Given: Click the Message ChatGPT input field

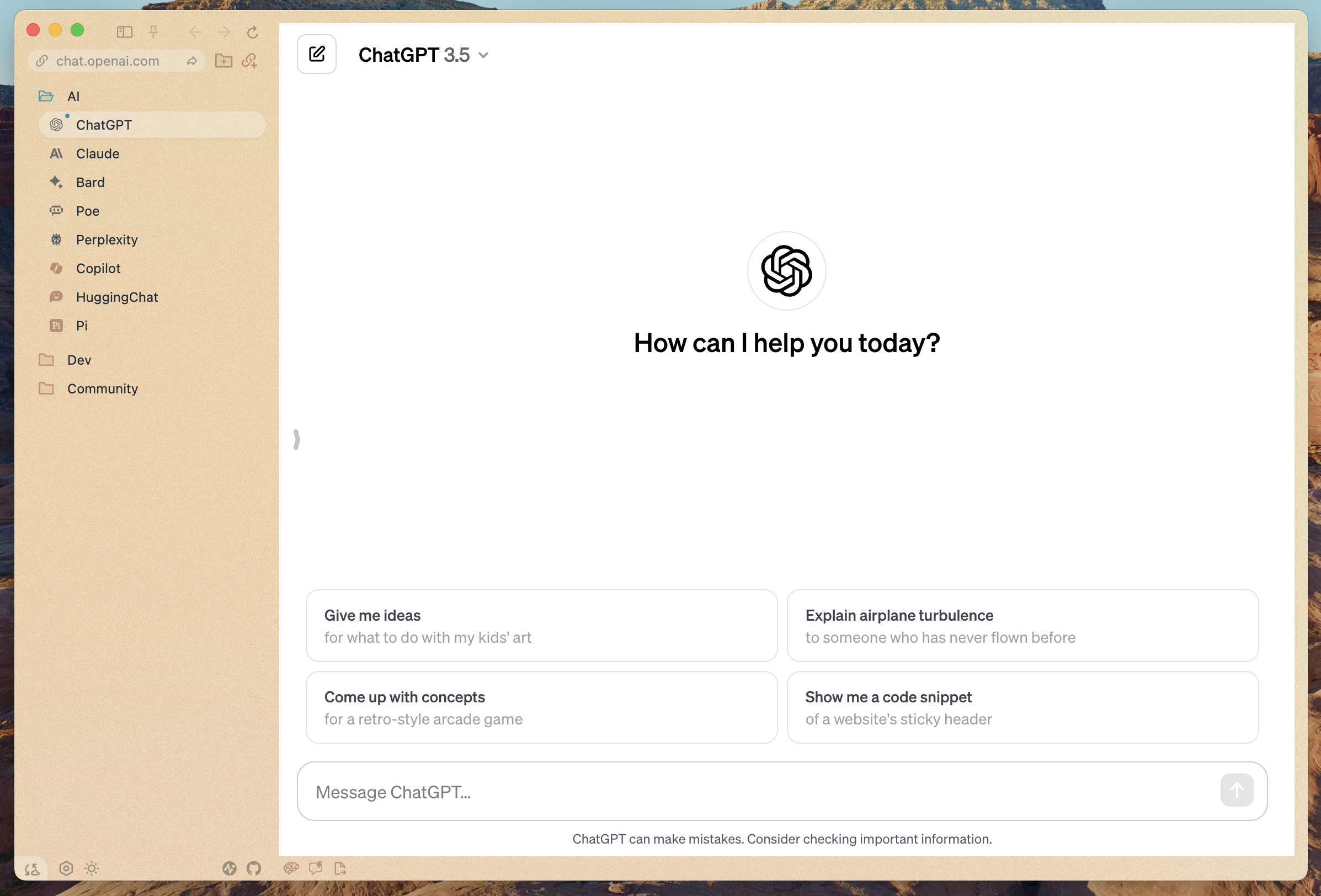Looking at the screenshot, I should coord(756,792).
